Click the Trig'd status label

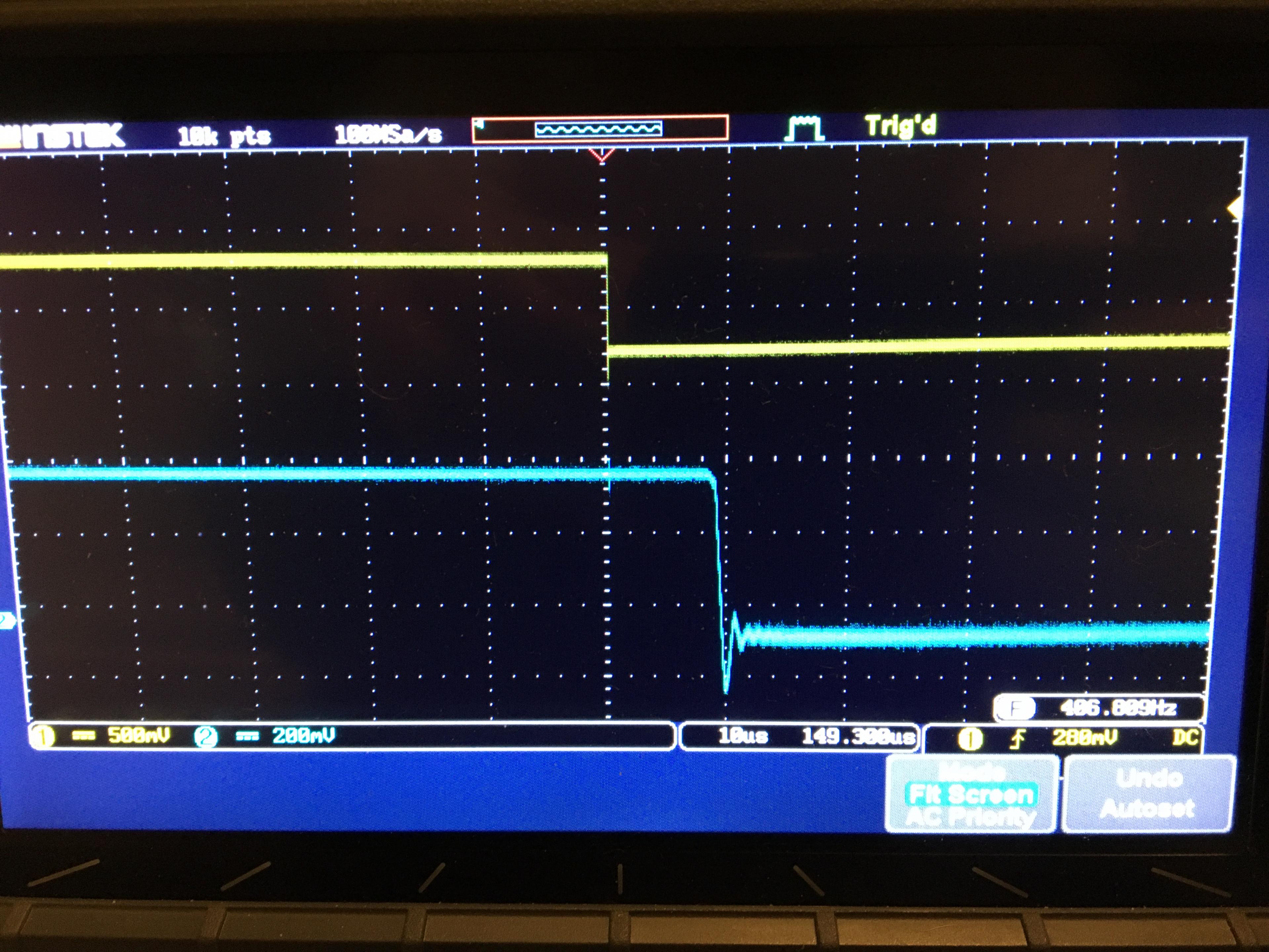(900, 126)
